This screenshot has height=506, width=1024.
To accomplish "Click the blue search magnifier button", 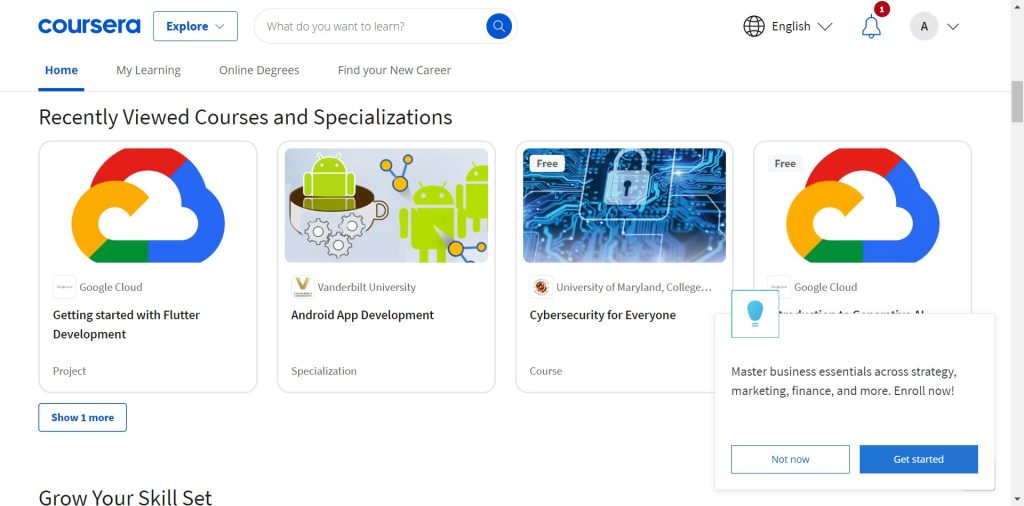I will (x=498, y=26).
